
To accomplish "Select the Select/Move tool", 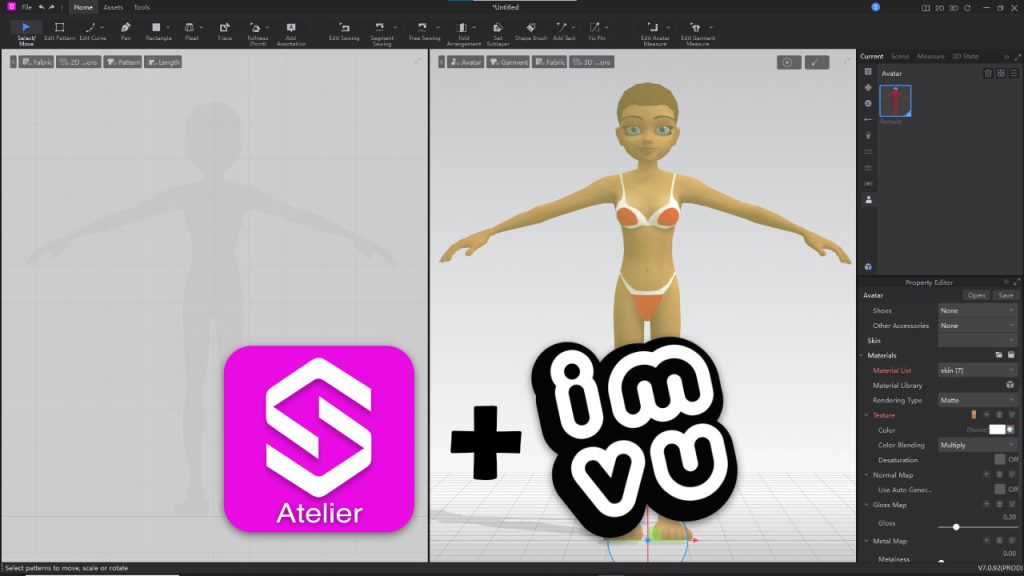I will (x=25, y=28).
